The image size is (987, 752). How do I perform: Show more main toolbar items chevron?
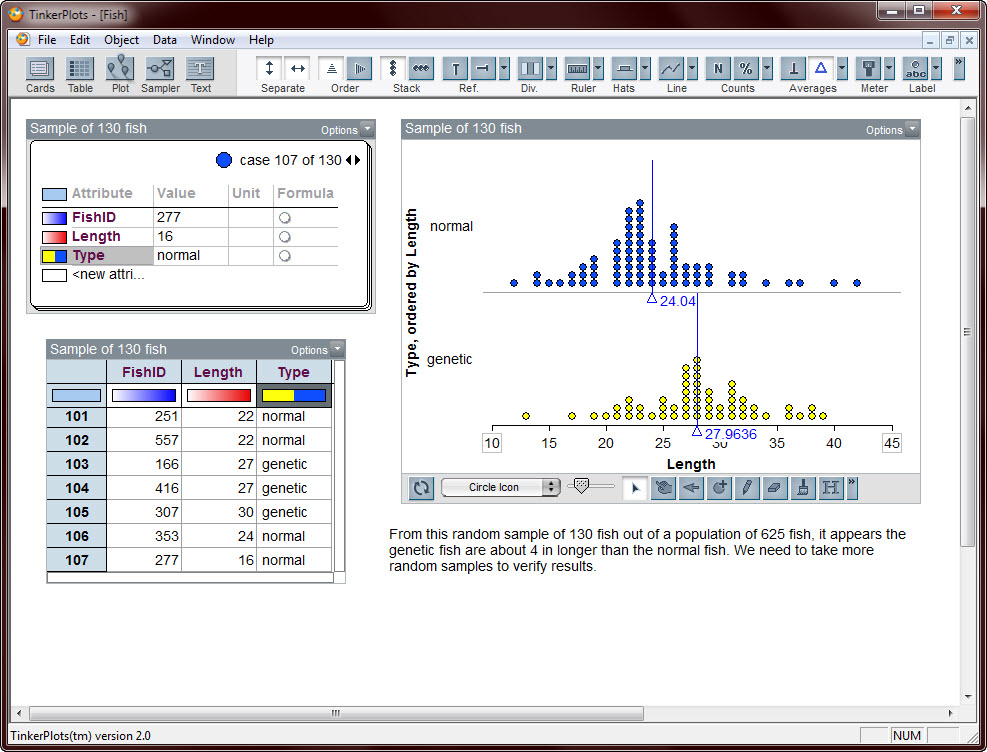pyautogui.click(x=959, y=68)
